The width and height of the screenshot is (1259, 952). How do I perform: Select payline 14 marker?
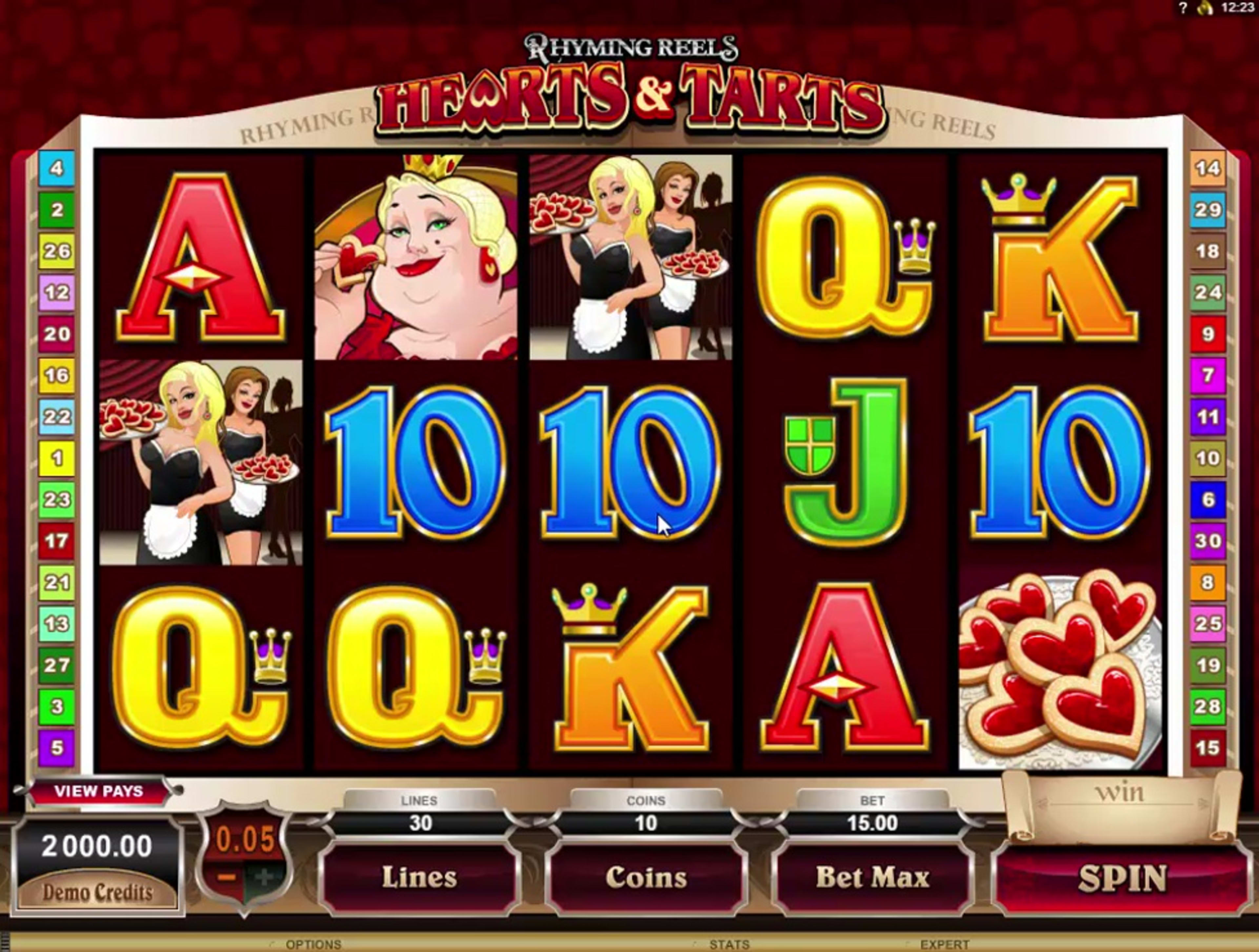coord(1207,168)
